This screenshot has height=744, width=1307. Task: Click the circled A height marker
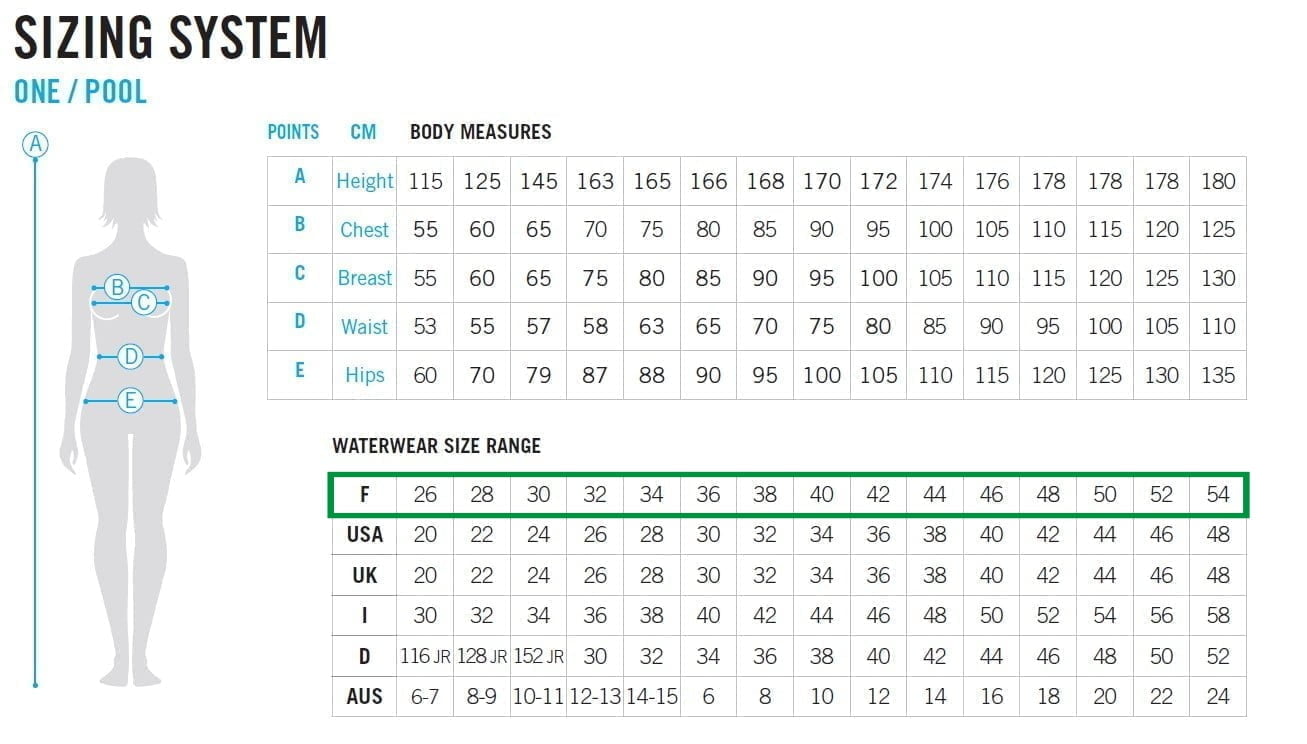click(35, 144)
